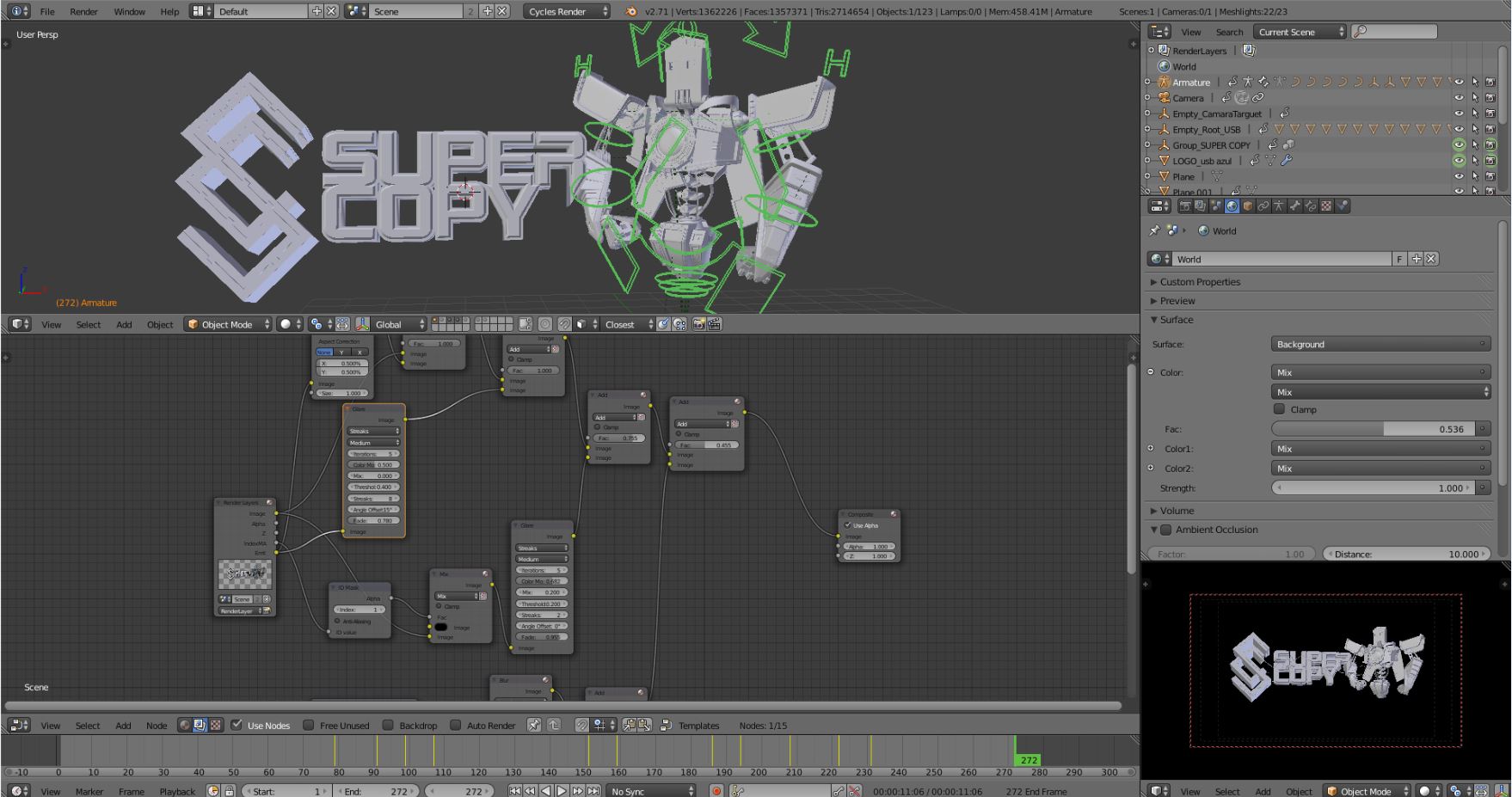Open the Render properties camera tab
The height and width of the screenshot is (797, 1512).
tap(1185, 206)
